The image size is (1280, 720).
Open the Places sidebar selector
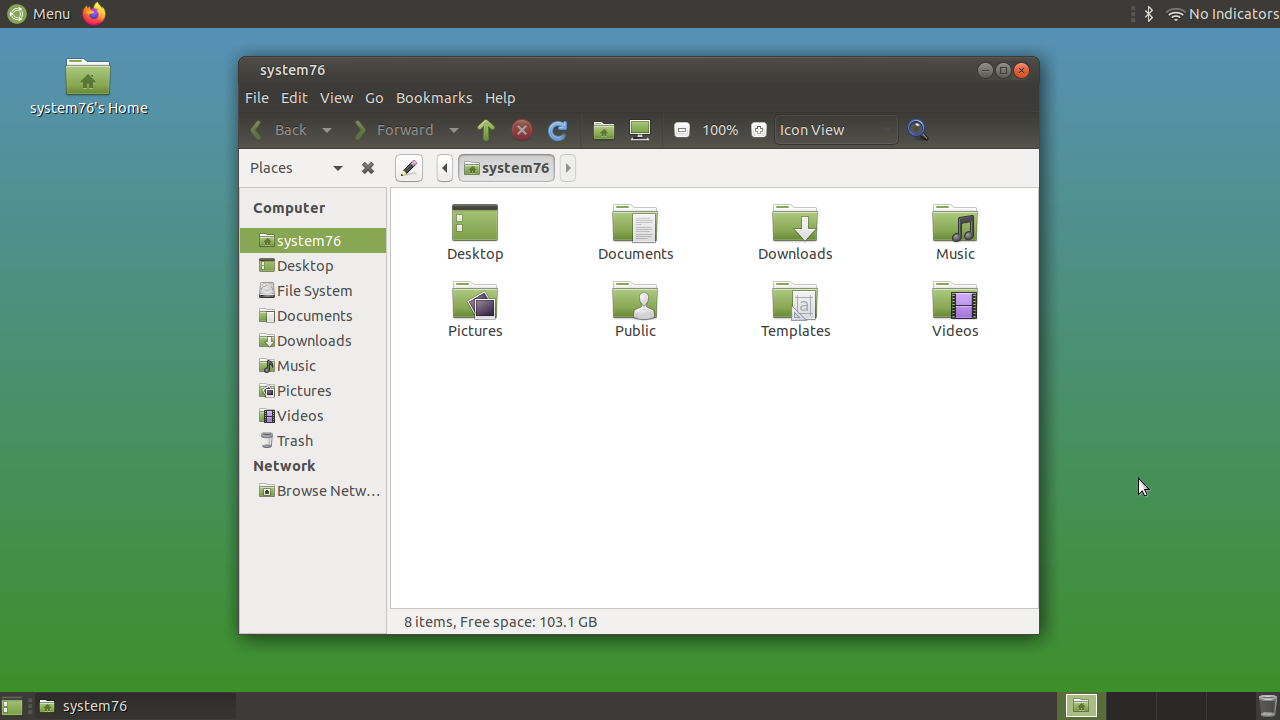[295, 167]
